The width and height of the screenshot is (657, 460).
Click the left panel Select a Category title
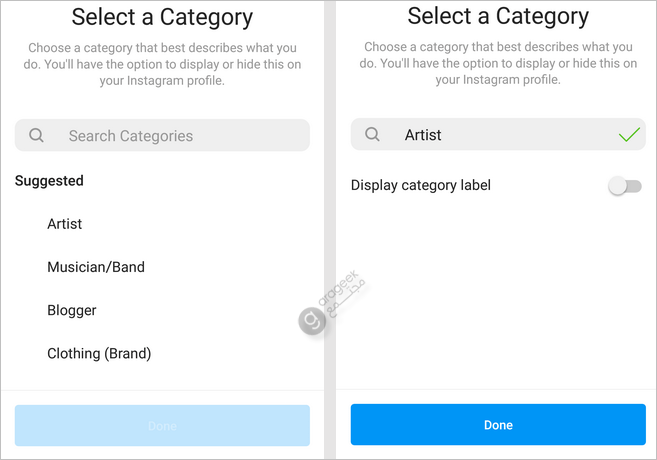162,18
